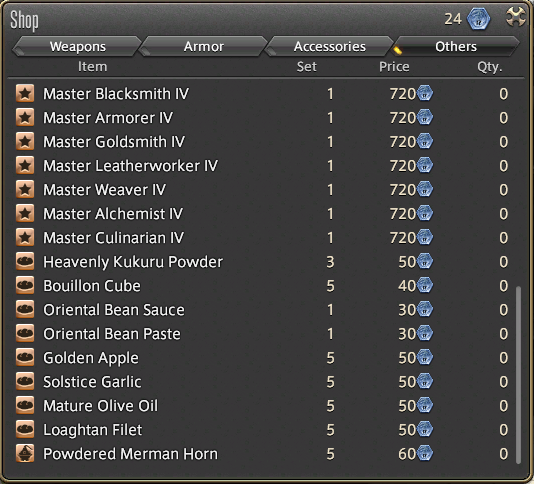Select the Master Armorer IV item name

coord(108,118)
